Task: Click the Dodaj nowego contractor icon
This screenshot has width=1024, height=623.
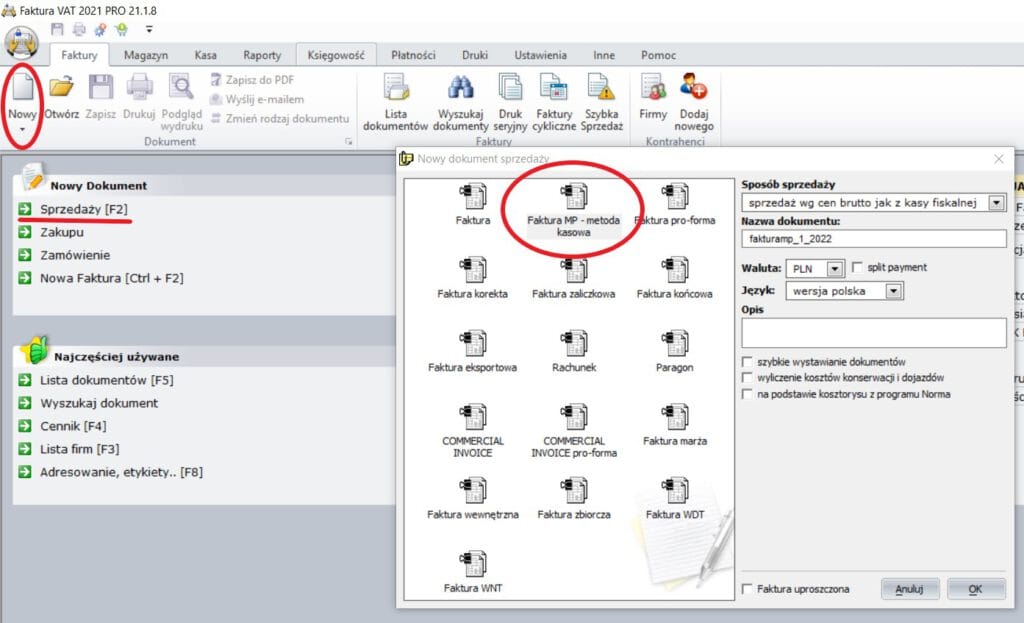Action: tap(694, 90)
